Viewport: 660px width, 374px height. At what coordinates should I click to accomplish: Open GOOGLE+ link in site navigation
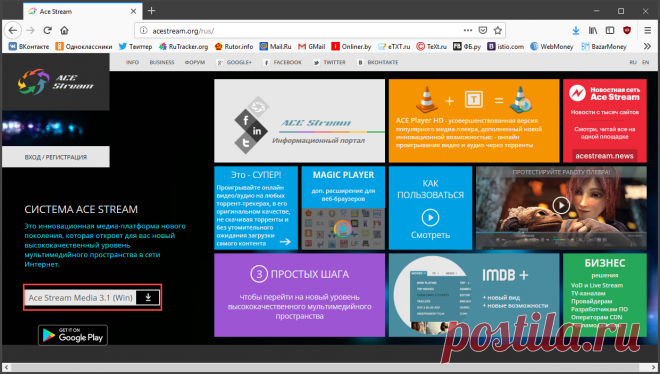234,62
